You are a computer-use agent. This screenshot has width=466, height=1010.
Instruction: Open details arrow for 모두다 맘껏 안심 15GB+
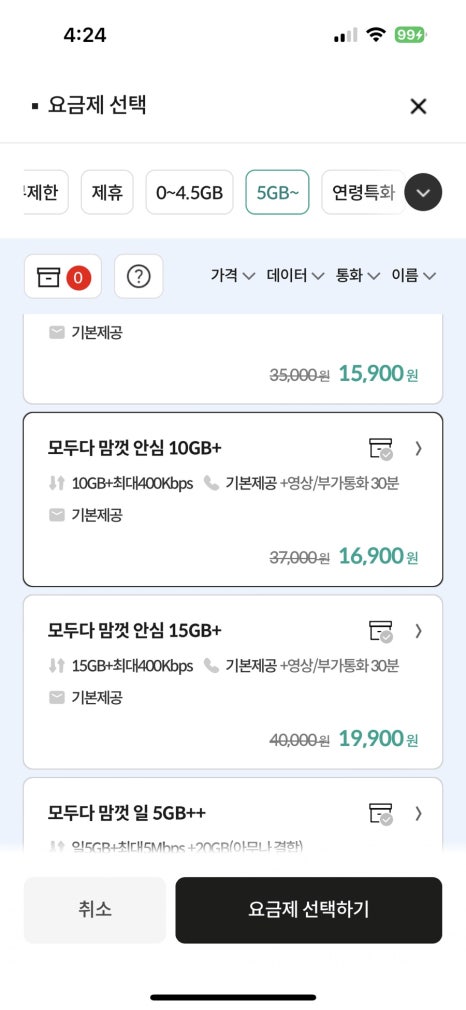[x=418, y=631]
